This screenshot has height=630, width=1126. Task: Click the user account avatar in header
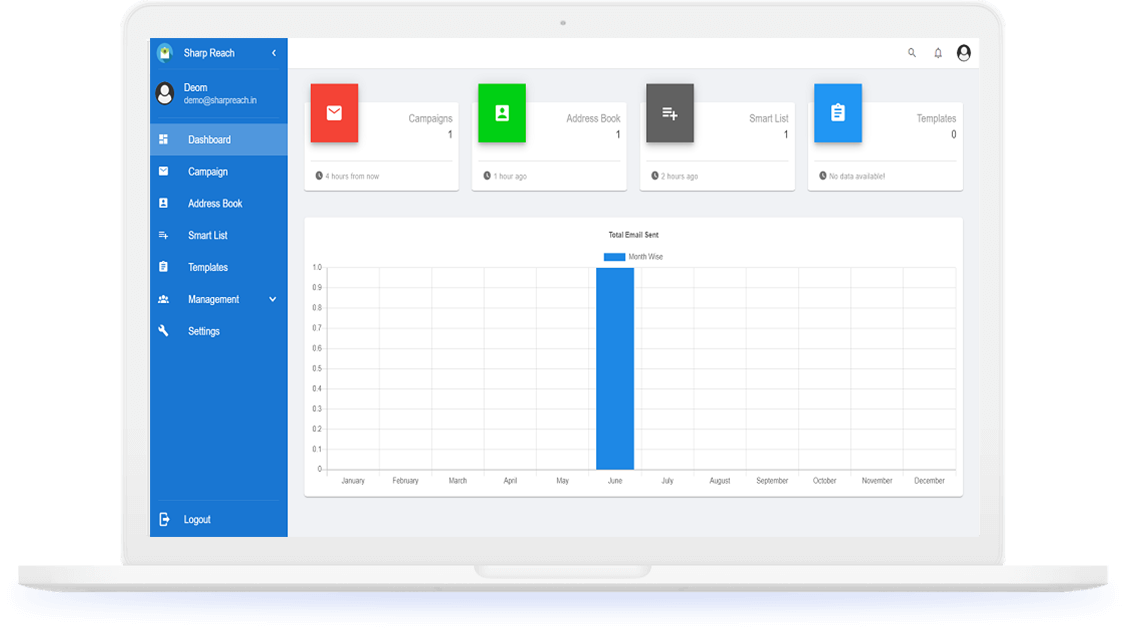pos(963,53)
